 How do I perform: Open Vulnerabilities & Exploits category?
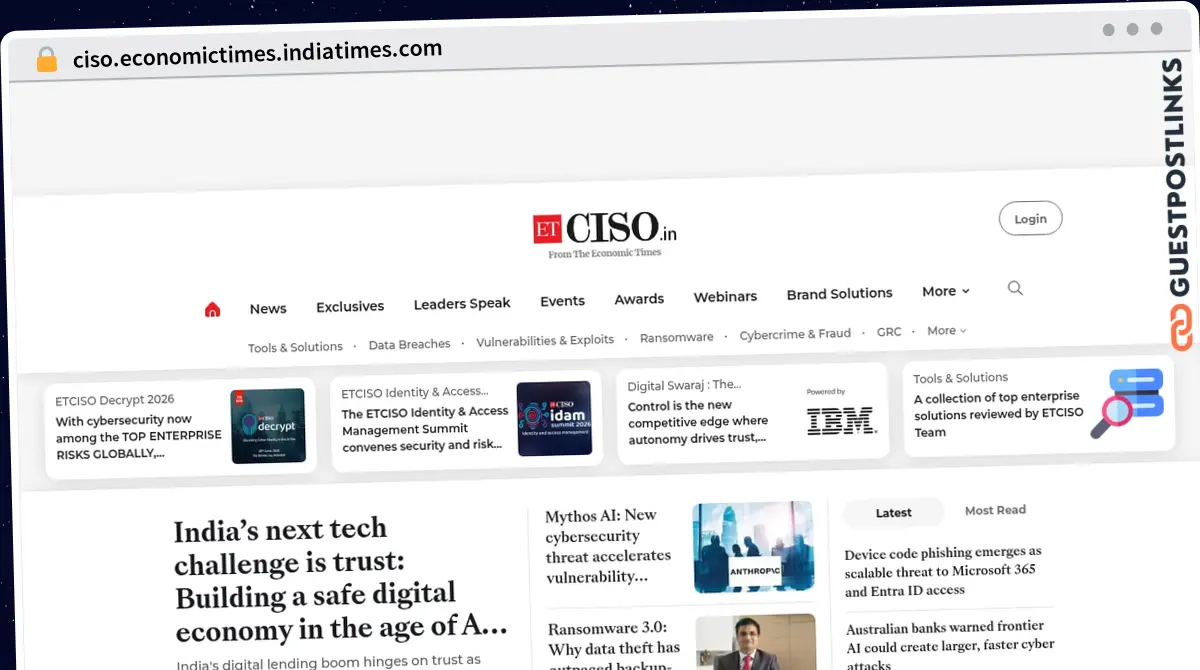(x=545, y=340)
